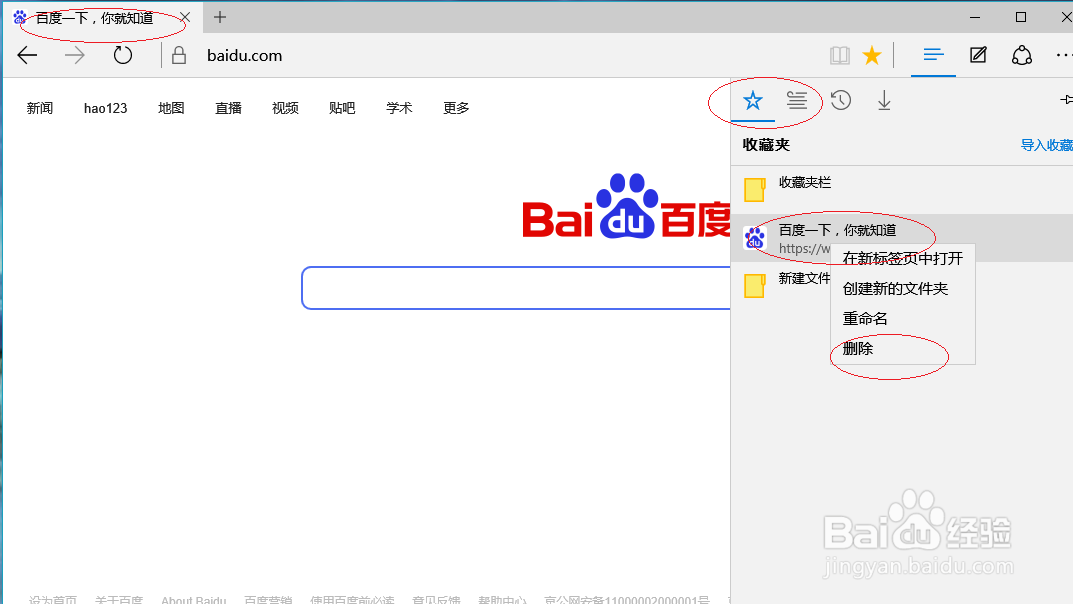The width and height of the screenshot is (1073, 604).
Task: Choose 重命名 from context menu
Action: point(903,319)
